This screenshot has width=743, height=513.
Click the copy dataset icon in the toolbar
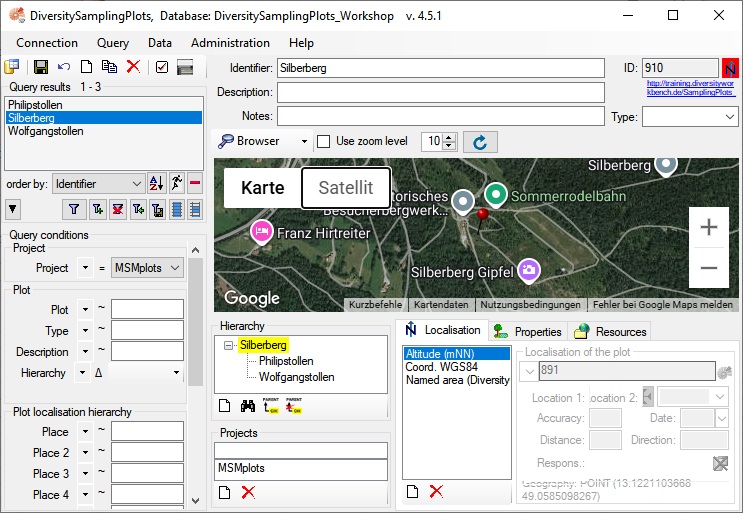[110, 67]
